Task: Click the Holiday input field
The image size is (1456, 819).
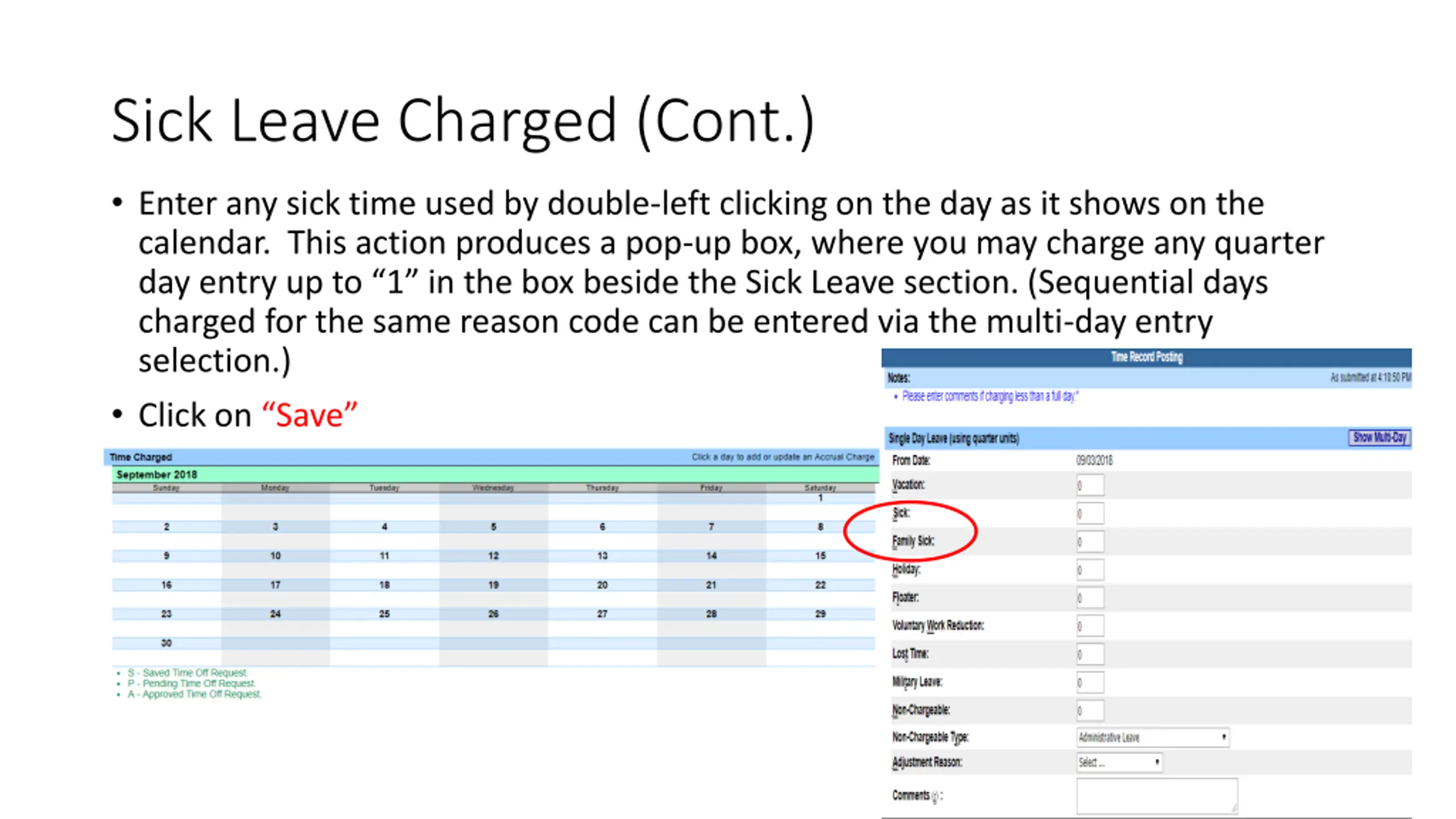Action: click(x=1090, y=569)
